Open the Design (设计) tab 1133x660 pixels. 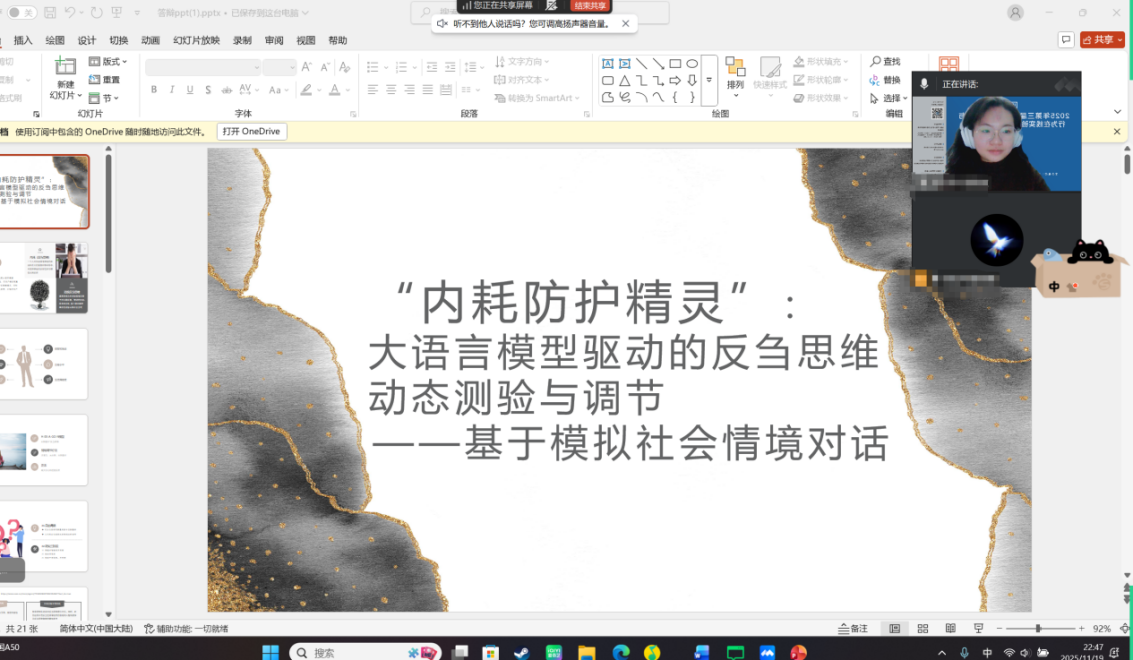pos(87,41)
